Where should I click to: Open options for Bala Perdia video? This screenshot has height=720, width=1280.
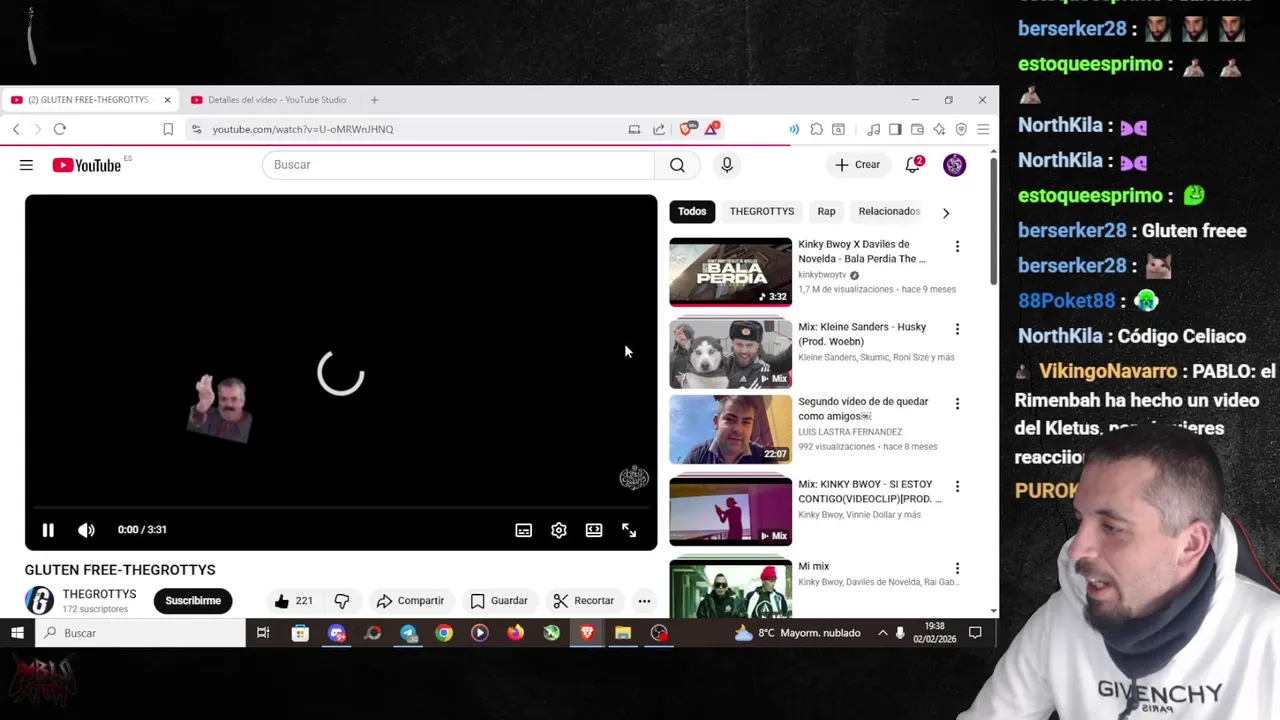click(x=957, y=246)
